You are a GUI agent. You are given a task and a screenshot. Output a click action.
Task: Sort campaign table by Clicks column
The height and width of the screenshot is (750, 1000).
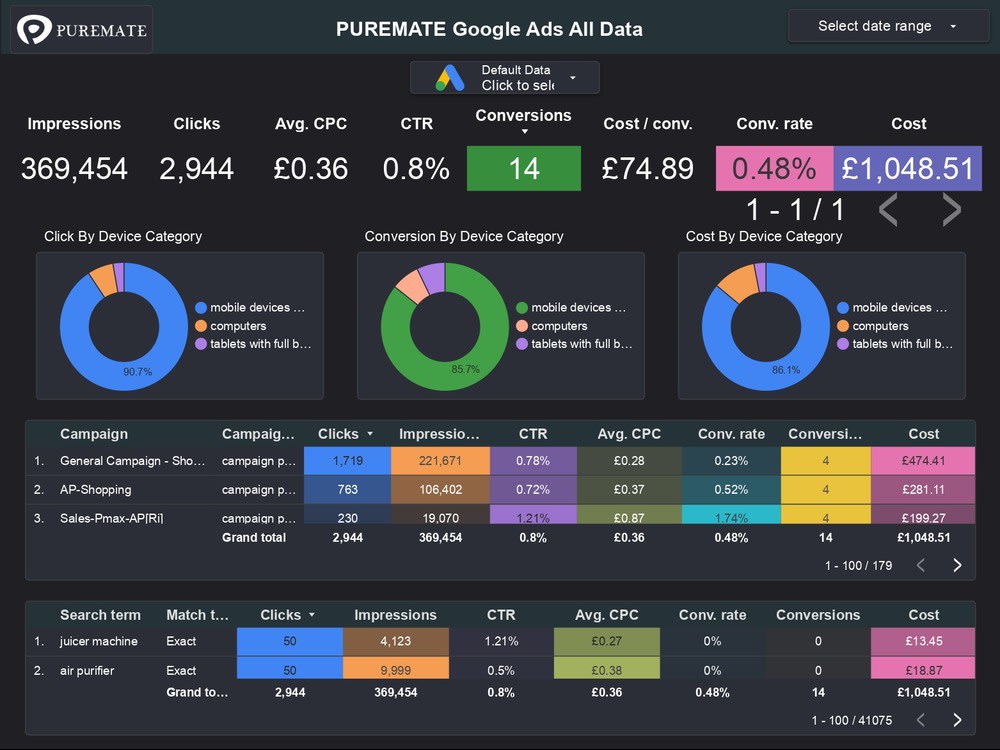click(345, 434)
